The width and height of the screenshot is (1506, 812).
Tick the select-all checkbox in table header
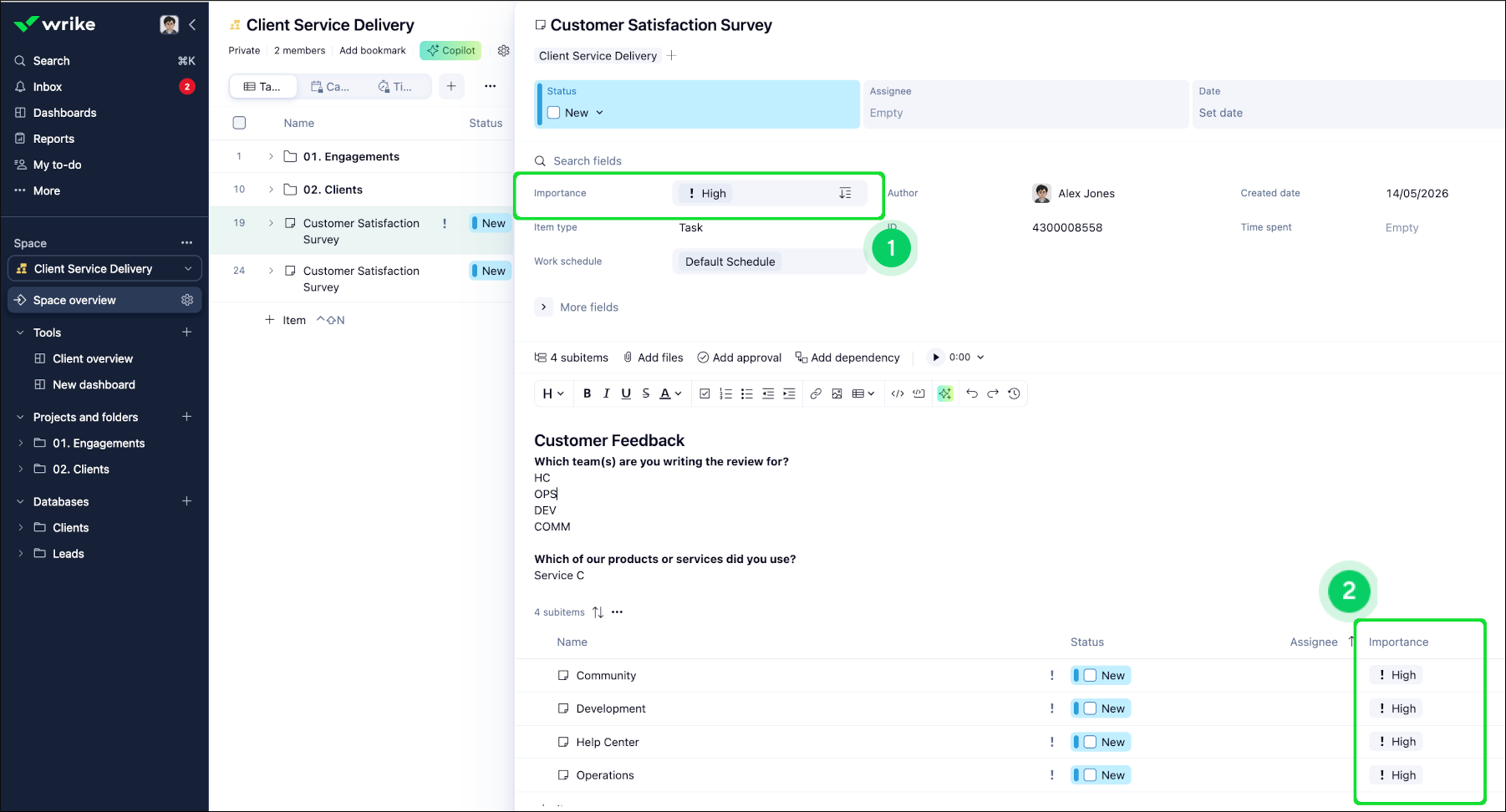coord(239,123)
